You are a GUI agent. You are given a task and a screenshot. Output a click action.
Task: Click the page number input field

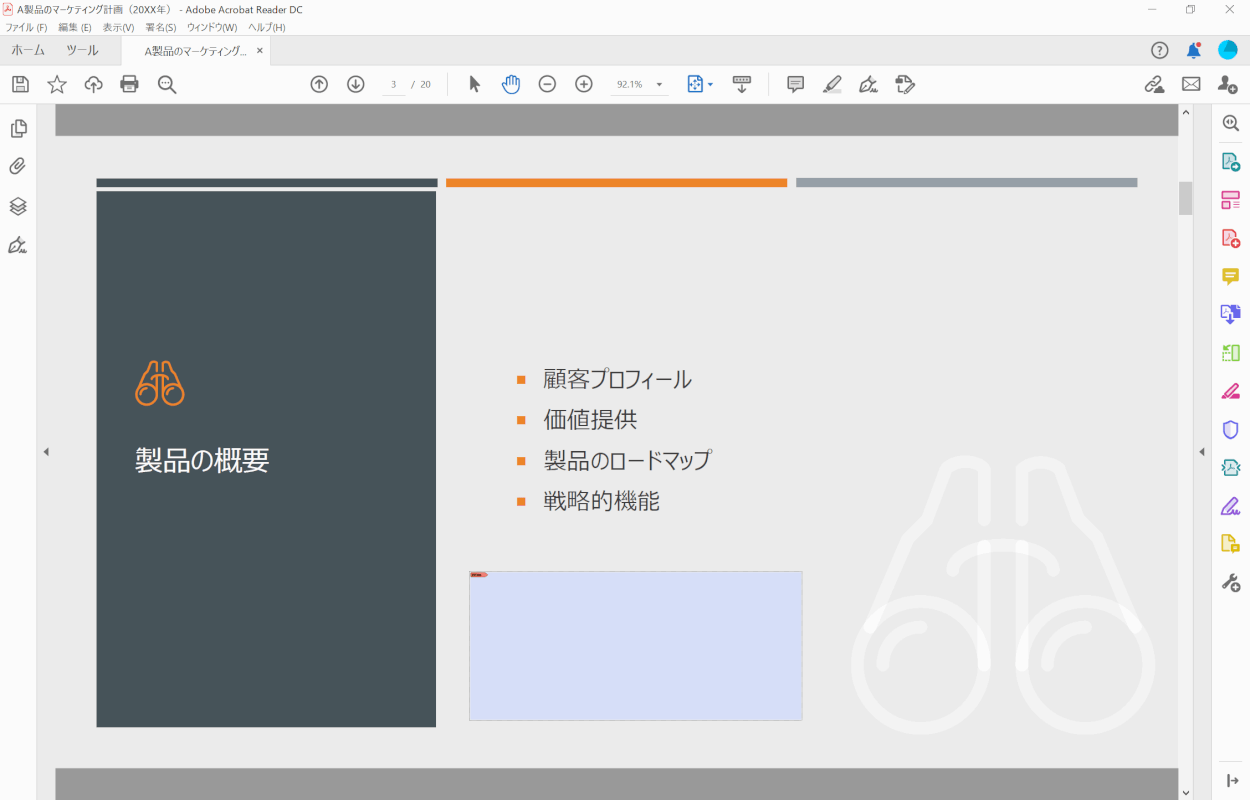click(393, 84)
